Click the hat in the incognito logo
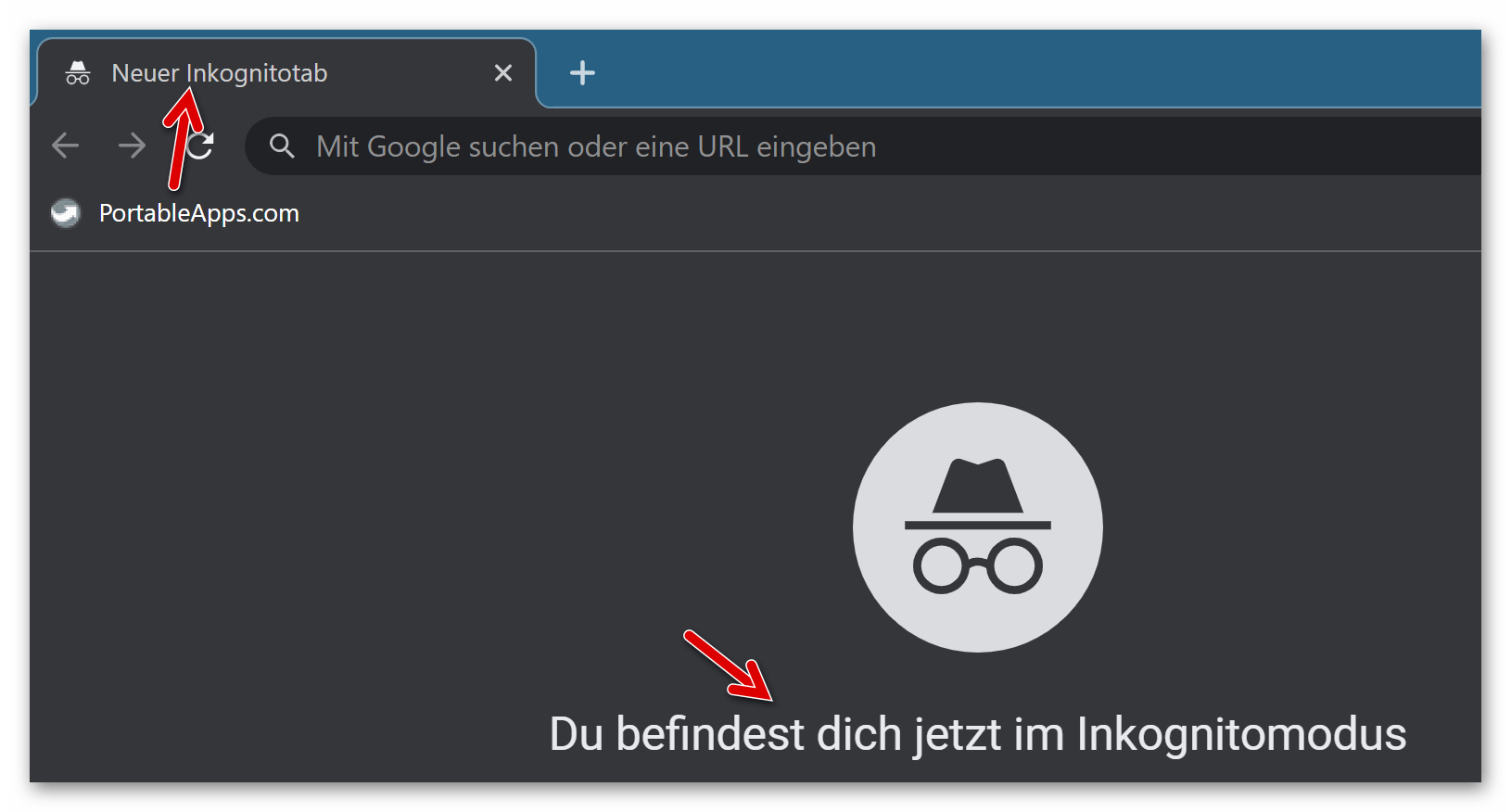Viewport: 1511px width, 812px height. coord(977,487)
